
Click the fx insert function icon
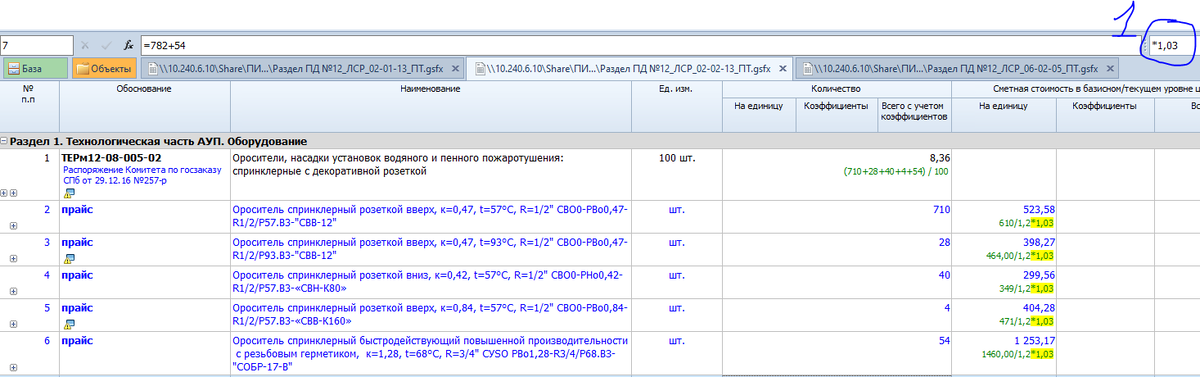[x=128, y=46]
